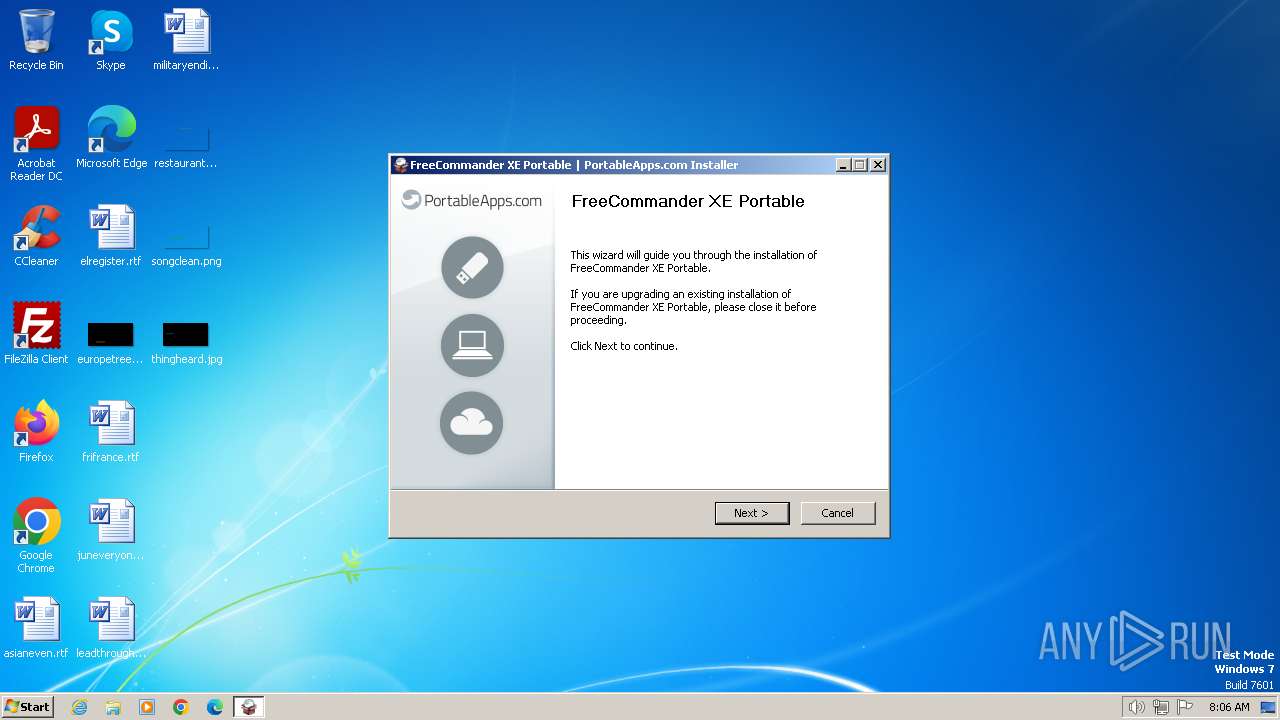This screenshot has width=1280, height=720.
Task: Click the Next button in the installer
Action: click(752, 513)
